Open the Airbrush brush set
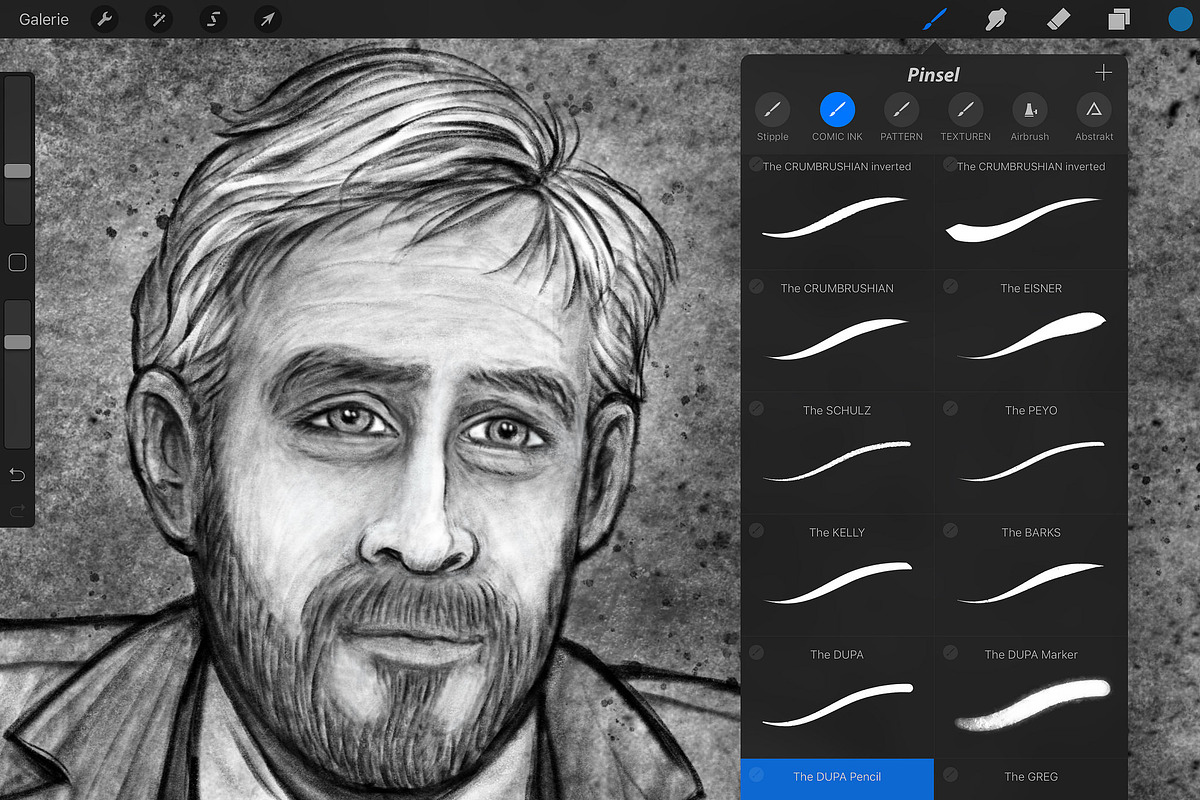The image size is (1200, 800). click(x=1029, y=117)
